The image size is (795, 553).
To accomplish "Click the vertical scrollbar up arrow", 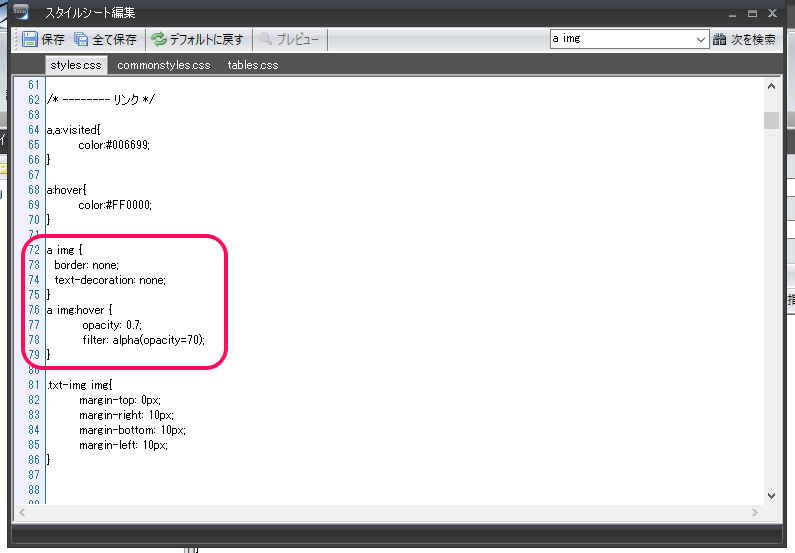I will [x=771, y=86].
